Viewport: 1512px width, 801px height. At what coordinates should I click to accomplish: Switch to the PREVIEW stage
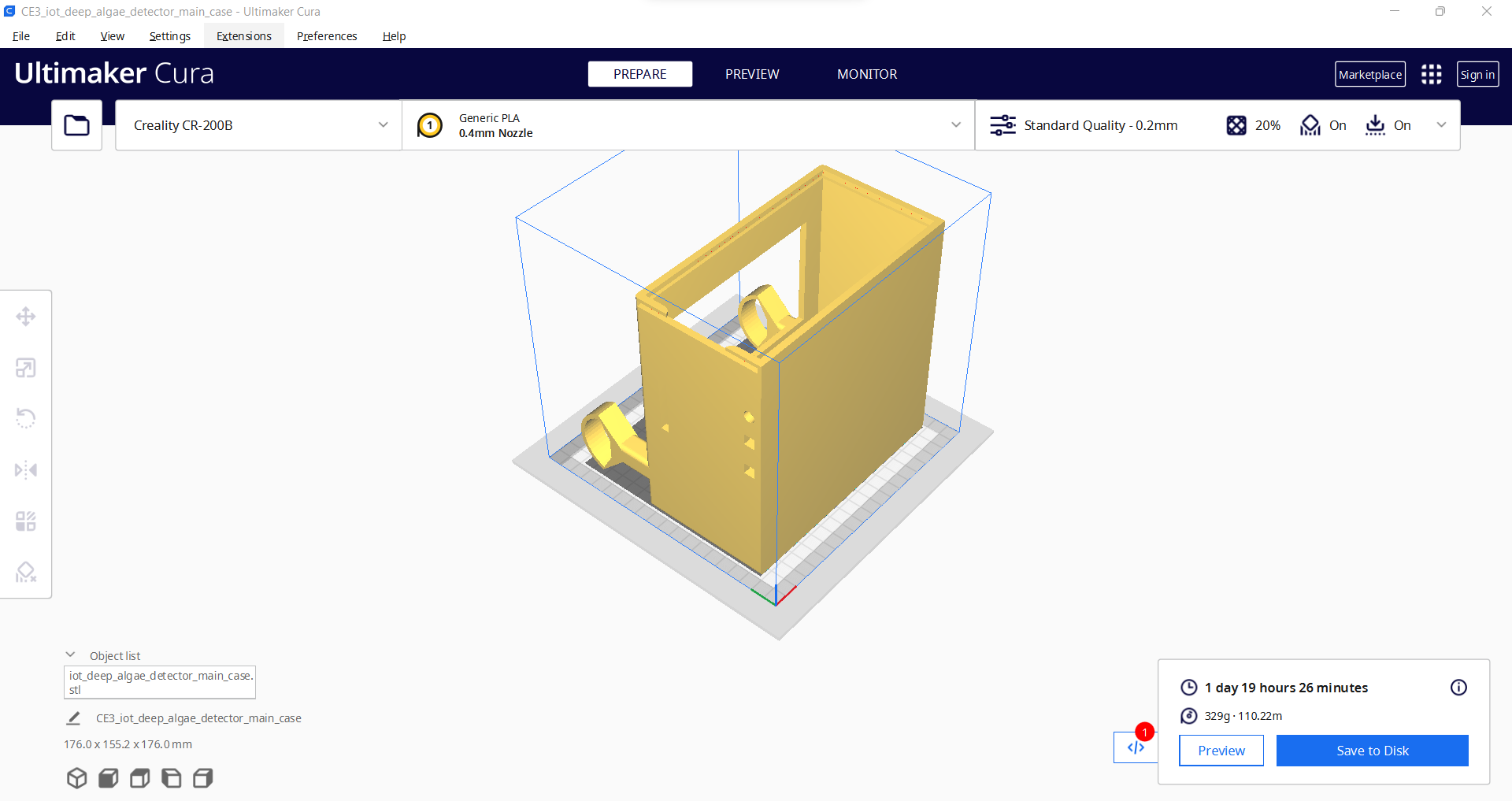(x=752, y=74)
